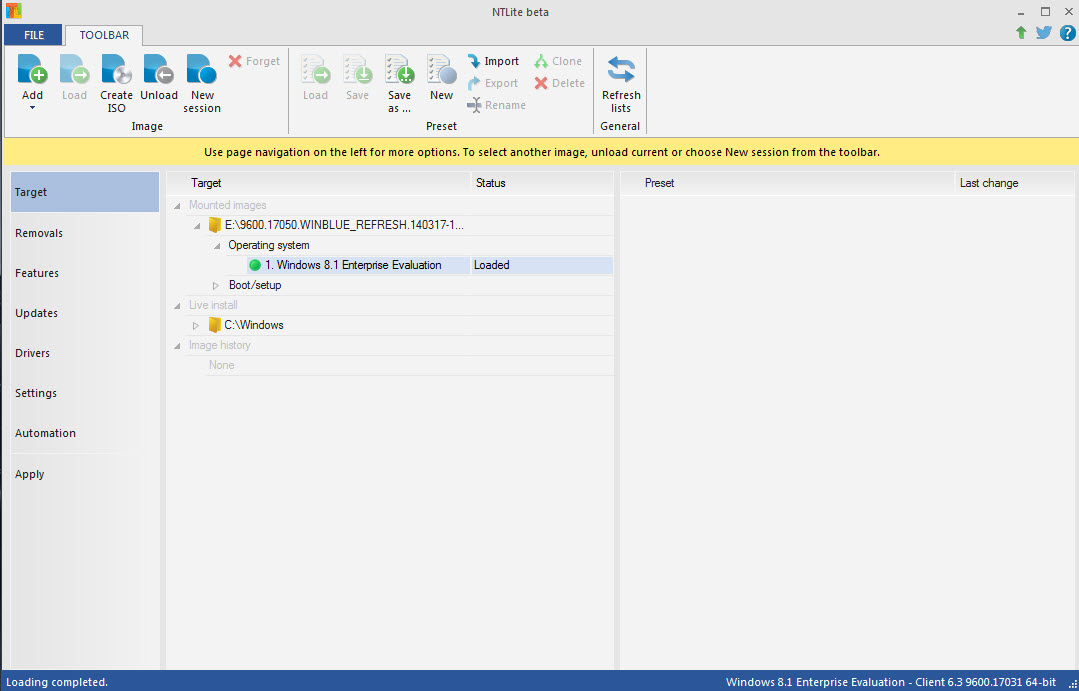Click the Rename preset button

496,105
